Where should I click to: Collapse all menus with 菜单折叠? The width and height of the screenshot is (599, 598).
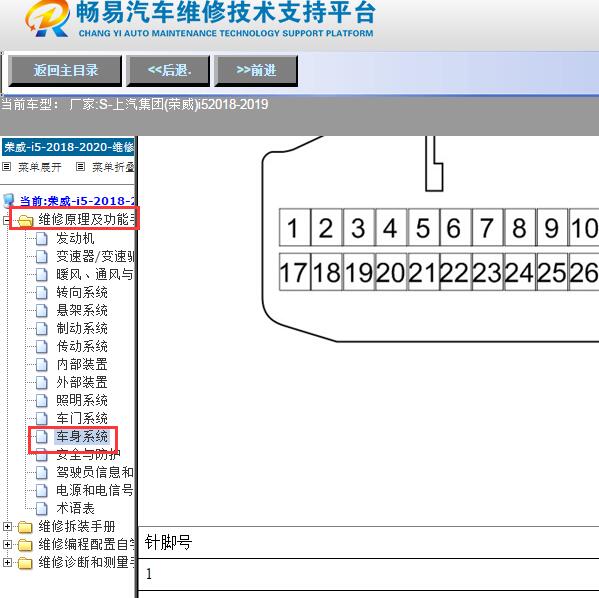click(x=113, y=167)
